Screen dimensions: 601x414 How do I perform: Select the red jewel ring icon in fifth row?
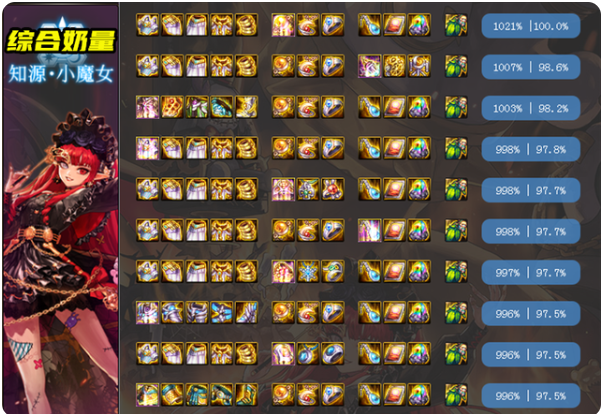332,189
